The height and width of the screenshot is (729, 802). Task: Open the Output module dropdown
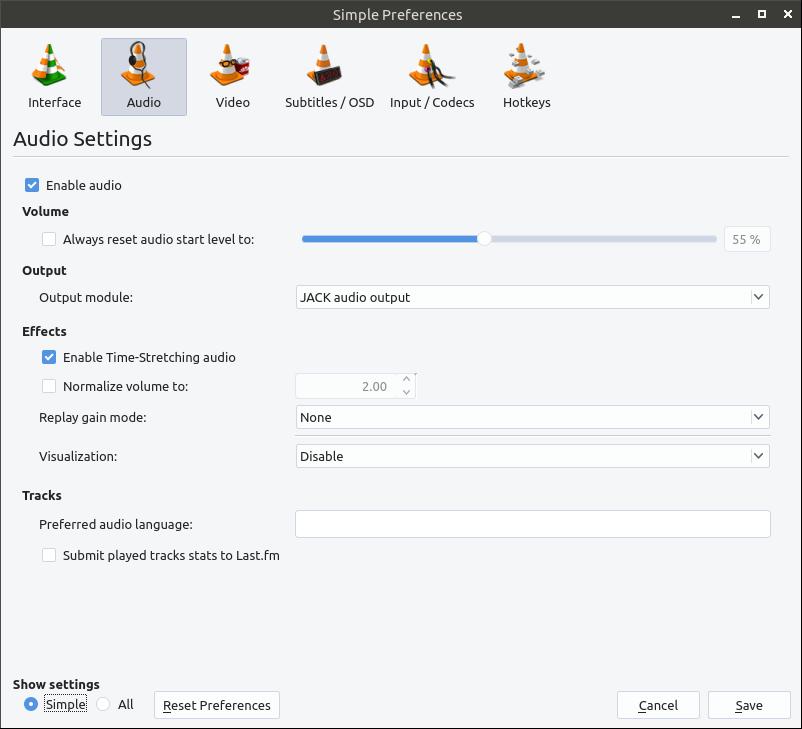click(x=532, y=297)
